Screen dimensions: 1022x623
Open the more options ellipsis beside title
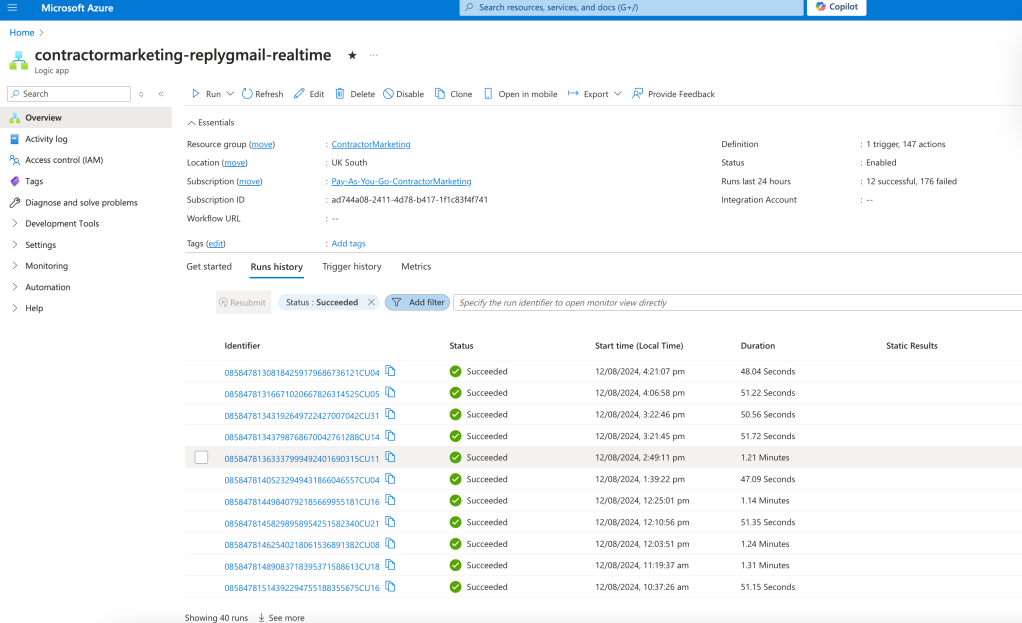pyautogui.click(x=373, y=55)
